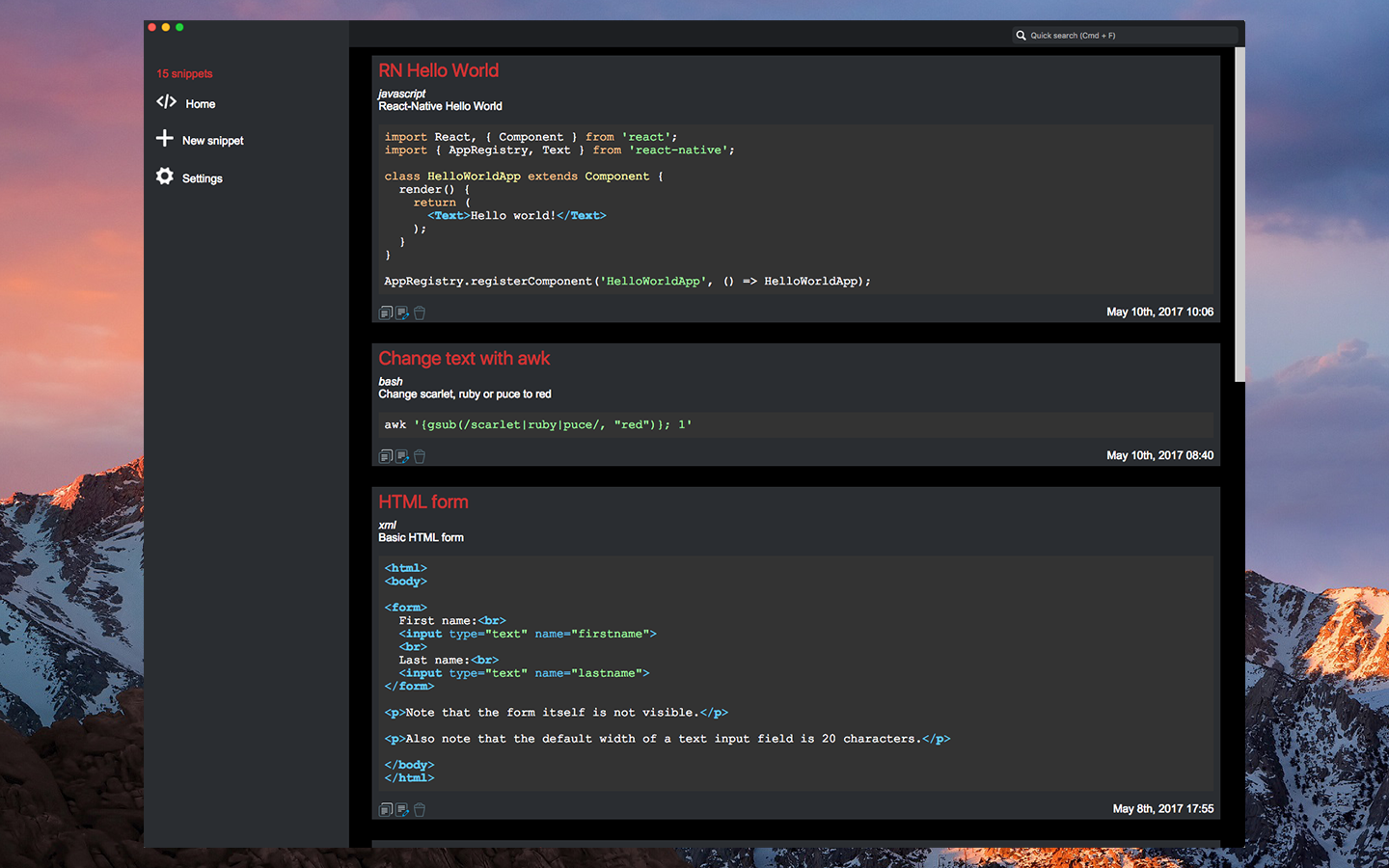This screenshot has width=1389, height=868.
Task: Open the RN Hello World snippet title
Action: (x=439, y=70)
